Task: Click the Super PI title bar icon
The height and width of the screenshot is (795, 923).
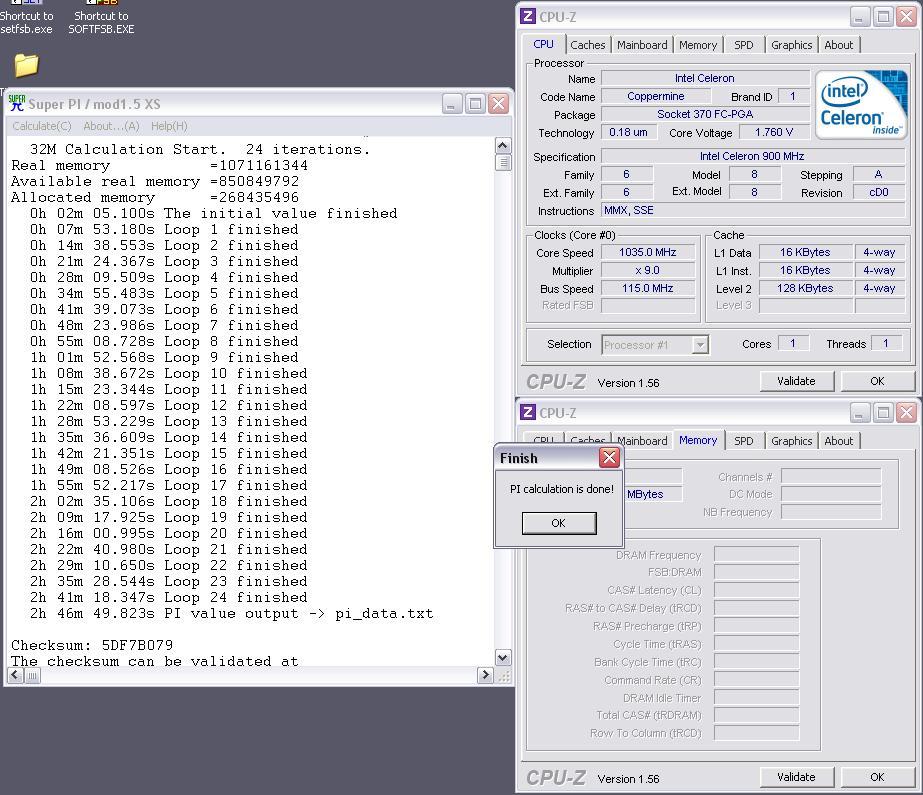Action: 17,104
